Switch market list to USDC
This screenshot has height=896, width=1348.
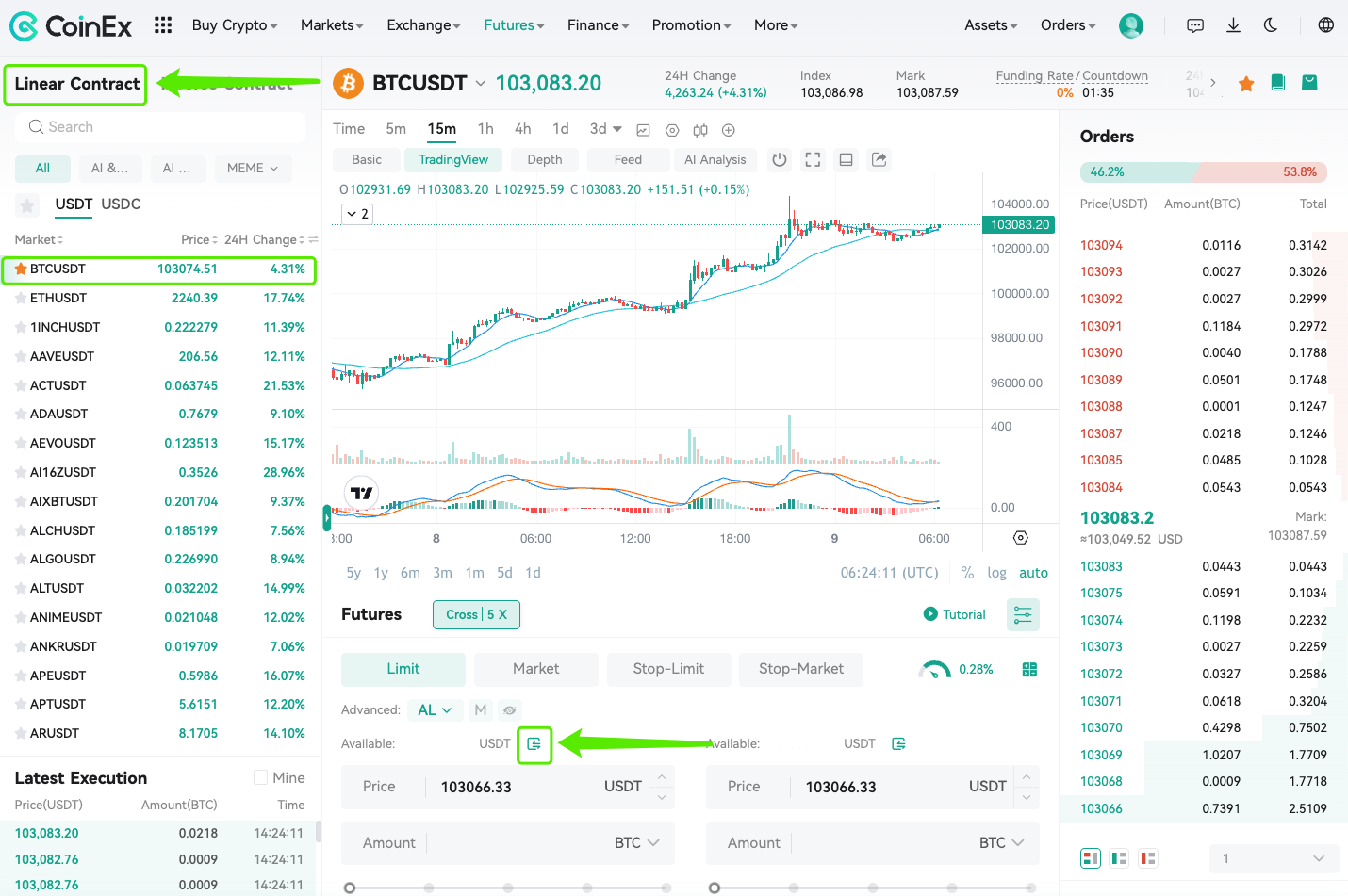click(121, 204)
